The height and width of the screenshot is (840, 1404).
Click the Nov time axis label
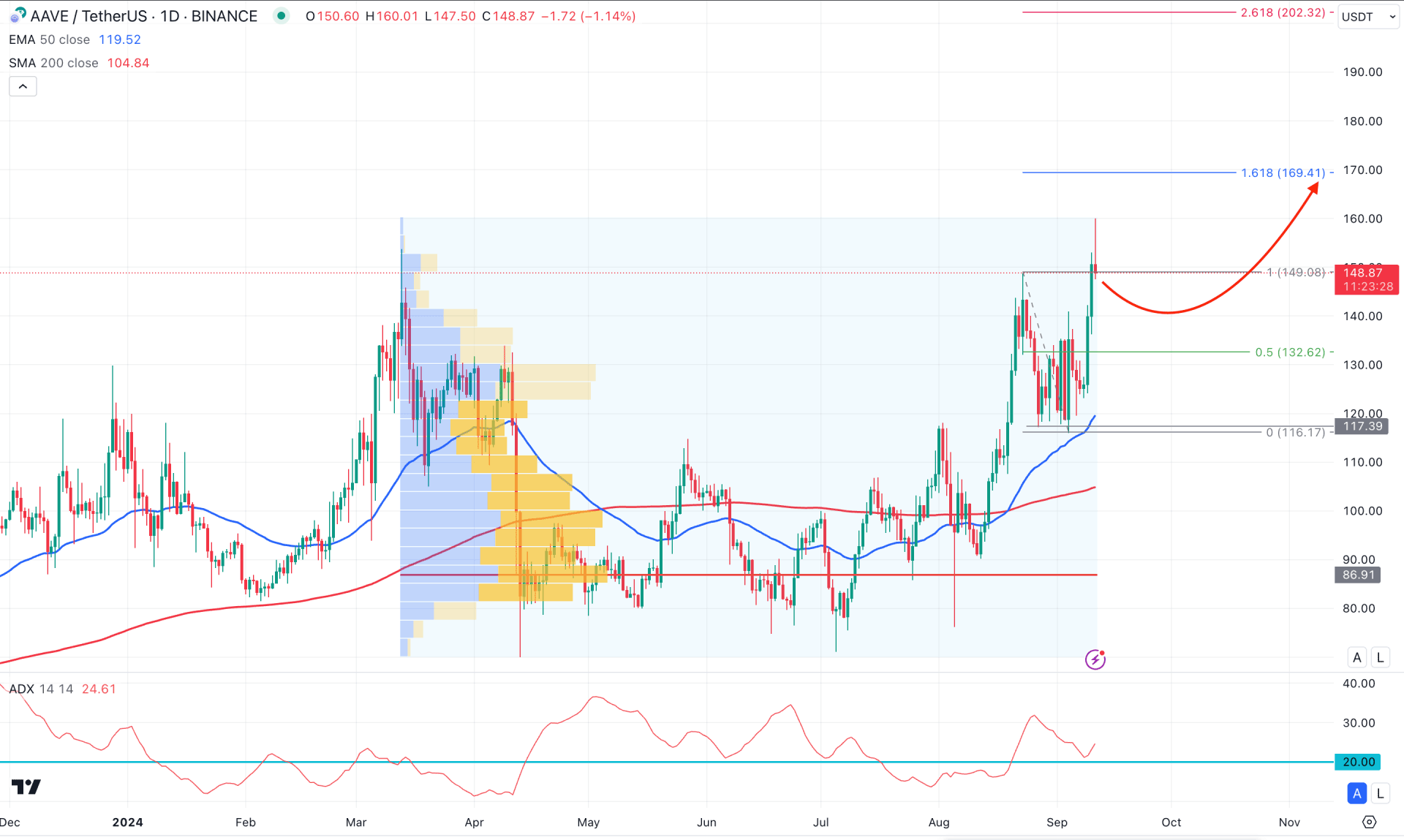pyautogui.click(x=1289, y=822)
